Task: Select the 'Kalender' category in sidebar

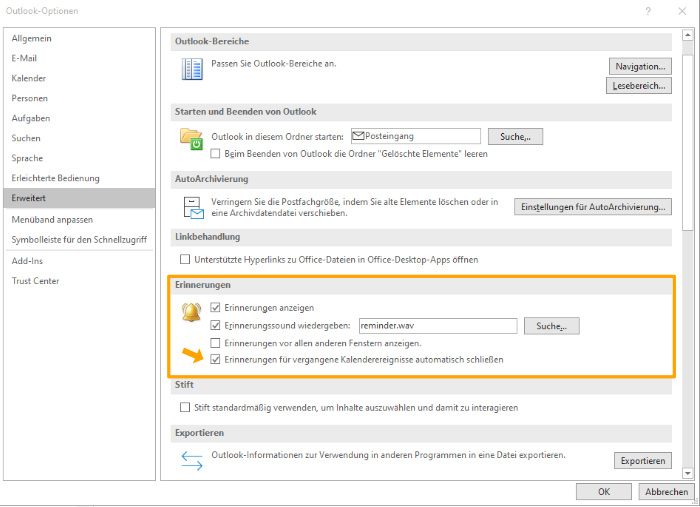Action: pos(29,78)
